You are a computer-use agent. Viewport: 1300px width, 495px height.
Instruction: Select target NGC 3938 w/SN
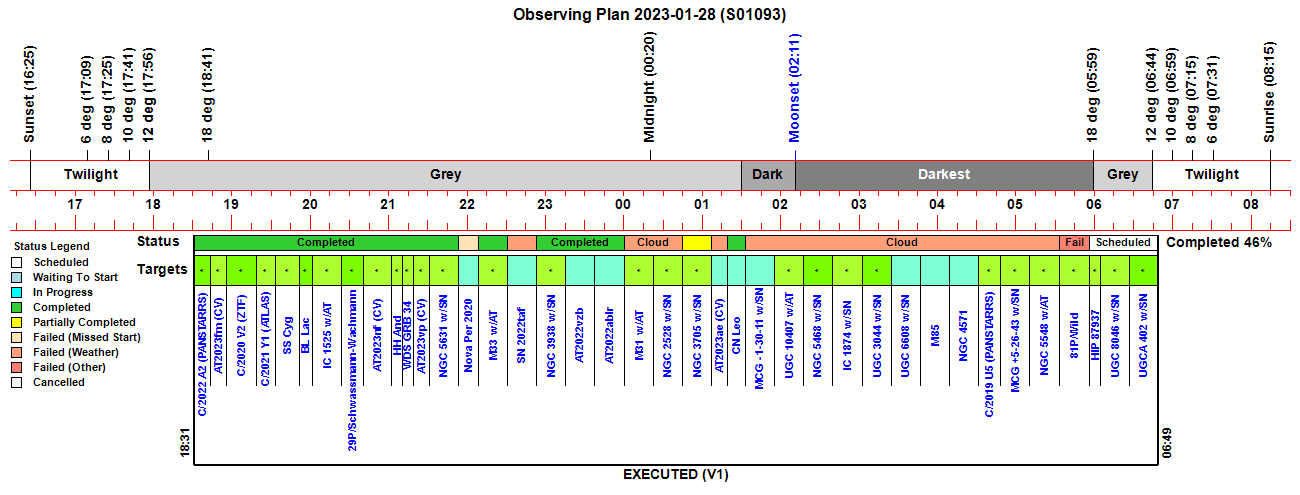pos(550,333)
